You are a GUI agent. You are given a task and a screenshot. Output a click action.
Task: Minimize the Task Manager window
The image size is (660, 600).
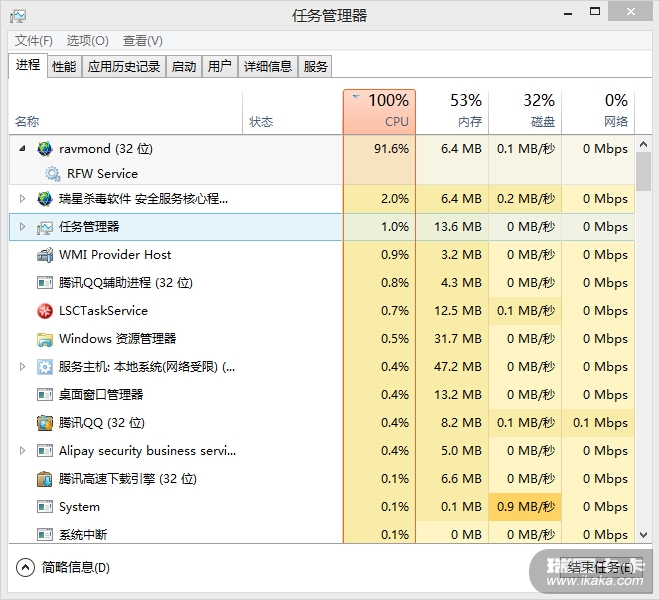(568, 13)
